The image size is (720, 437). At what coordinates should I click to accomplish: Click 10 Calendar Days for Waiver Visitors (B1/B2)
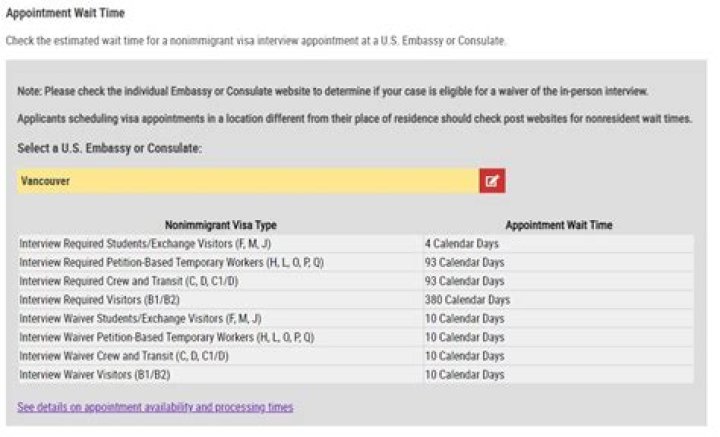tap(464, 375)
